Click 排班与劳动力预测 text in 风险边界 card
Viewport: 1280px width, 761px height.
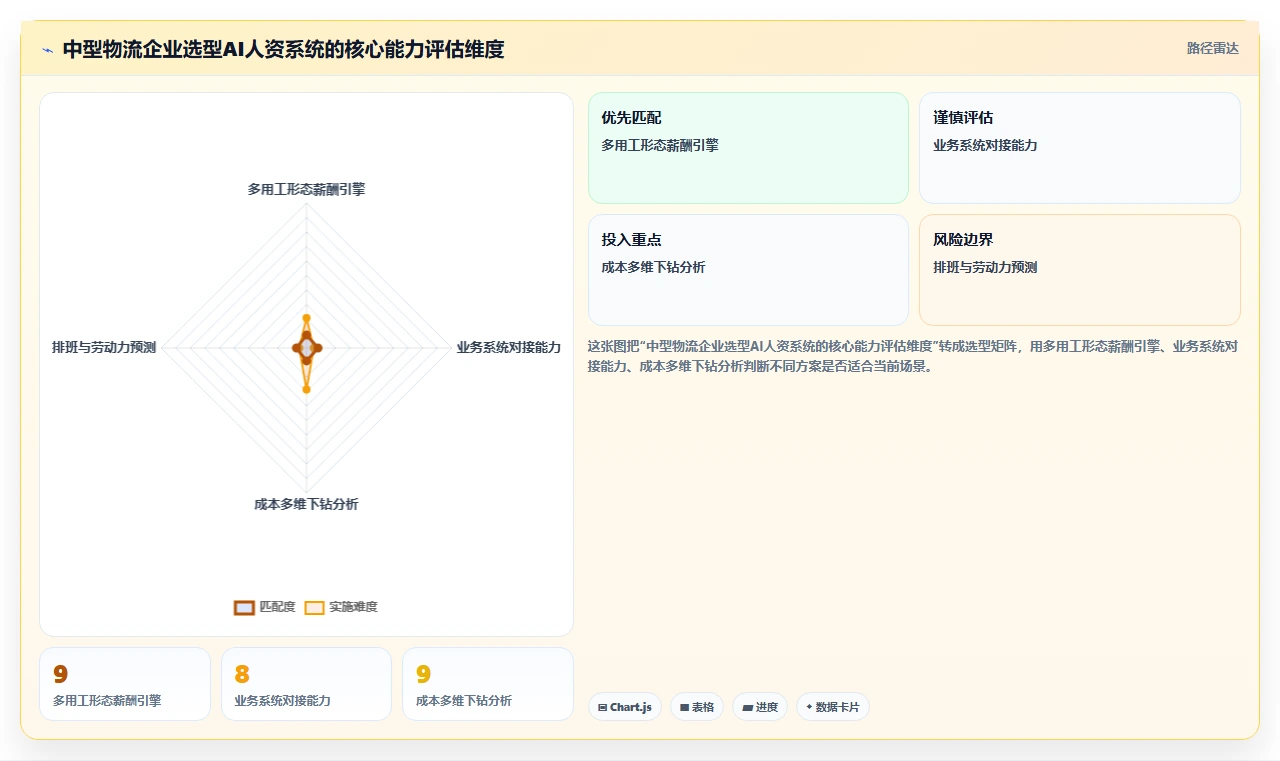click(985, 267)
